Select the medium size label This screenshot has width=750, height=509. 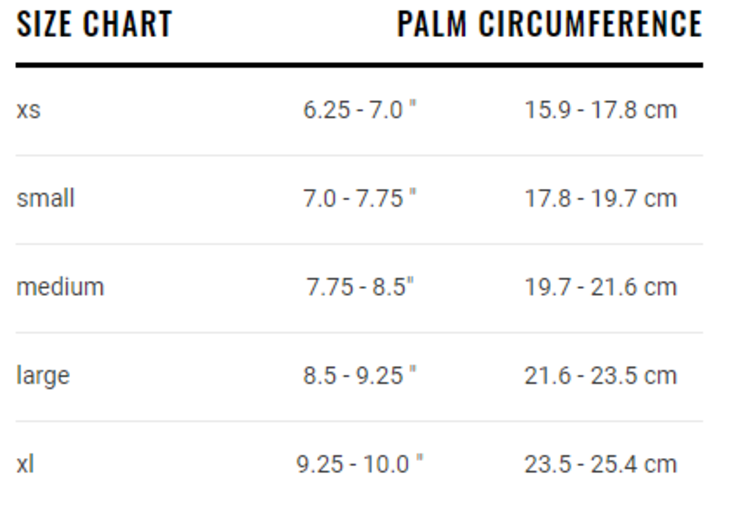point(60,287)
